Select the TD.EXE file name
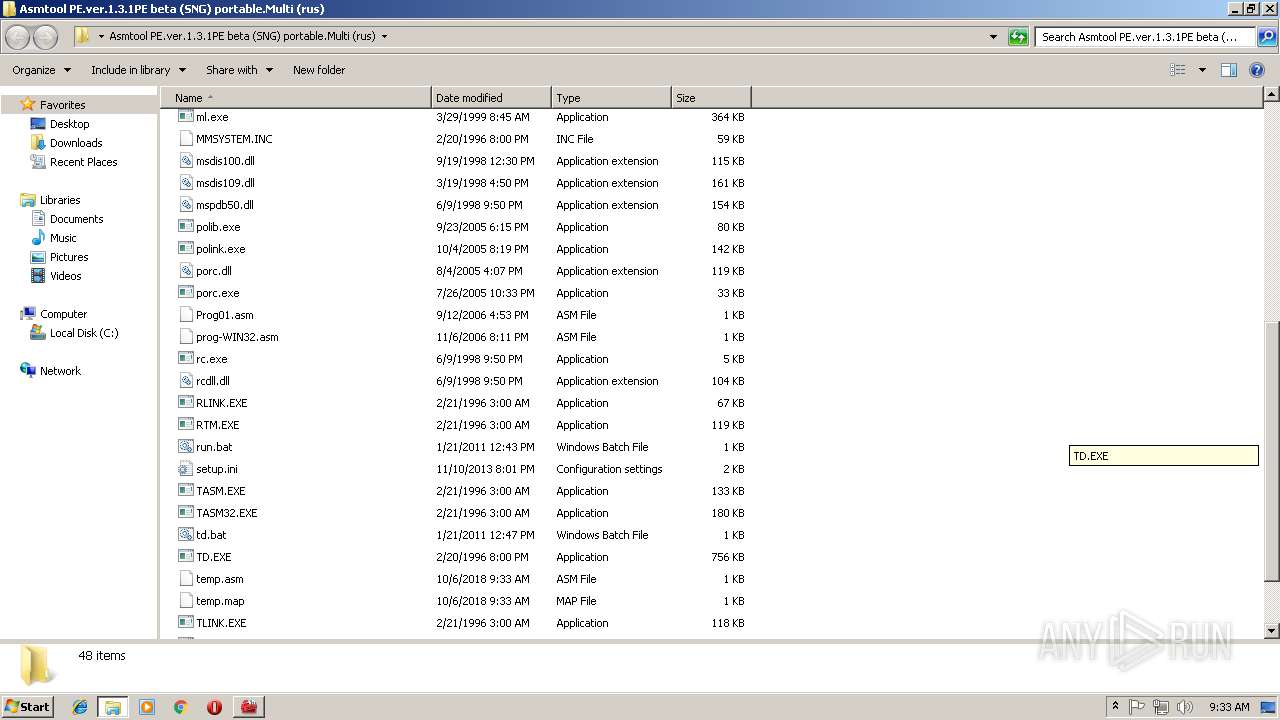Image resolution: width=1280 pixels, height=720 pixels. point(213,557)
